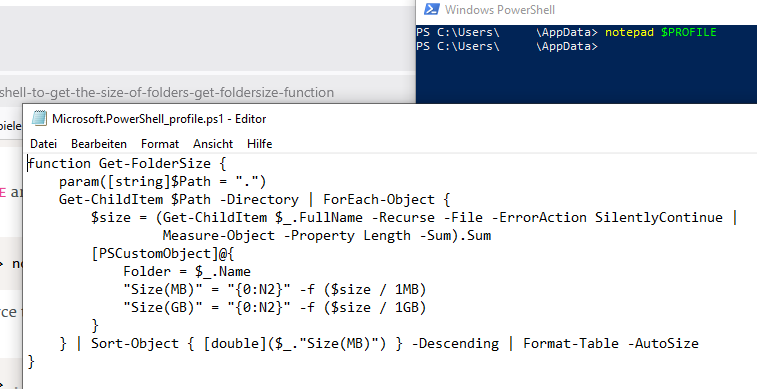The height and width of the screenshot is (389, 757).
Task: Open the Ansicht menu
Action: pyautogui.click(x=213, y=144)
